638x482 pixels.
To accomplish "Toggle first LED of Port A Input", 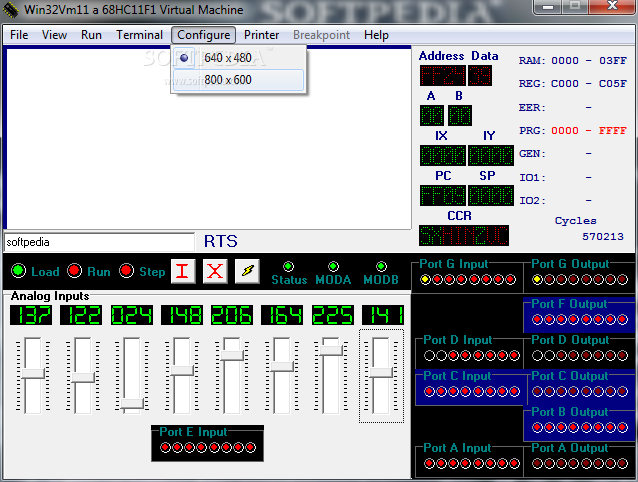I will click(x=429, y=464).
